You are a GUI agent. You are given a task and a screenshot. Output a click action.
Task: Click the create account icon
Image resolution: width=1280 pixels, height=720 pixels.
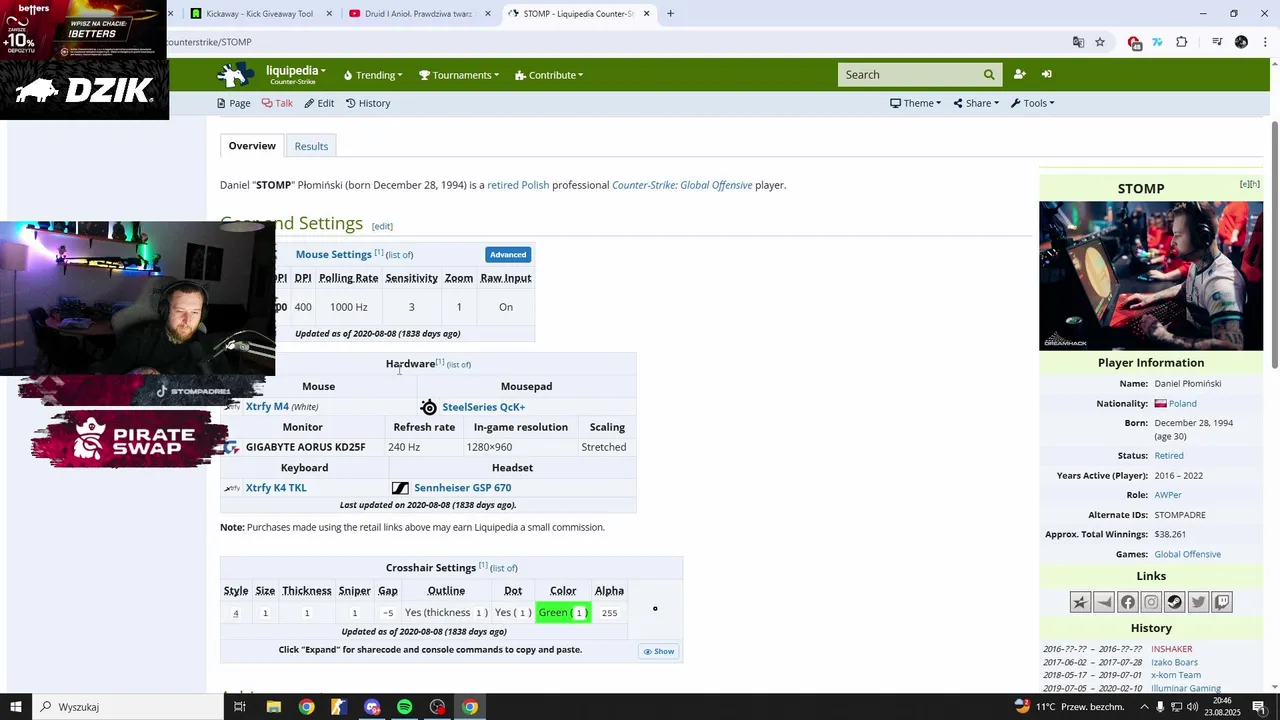click(1019, 74)
